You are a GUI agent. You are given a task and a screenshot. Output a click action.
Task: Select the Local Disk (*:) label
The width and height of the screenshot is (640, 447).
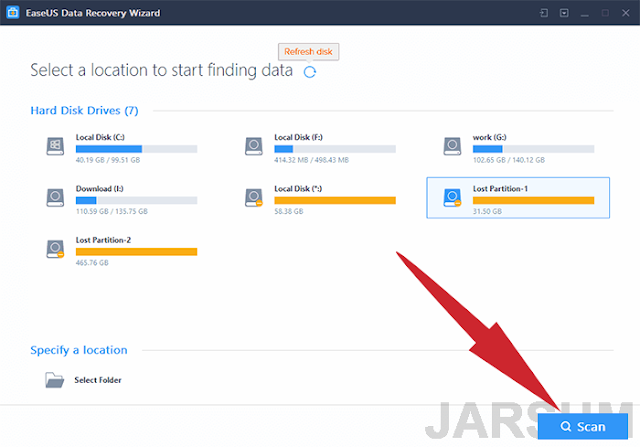(298, 189)
